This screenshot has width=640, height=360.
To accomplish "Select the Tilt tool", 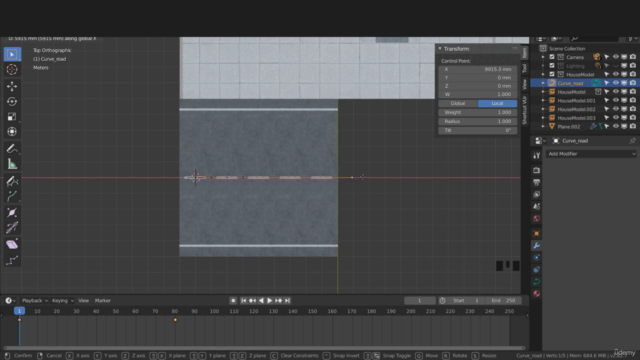I will point(12,227).
